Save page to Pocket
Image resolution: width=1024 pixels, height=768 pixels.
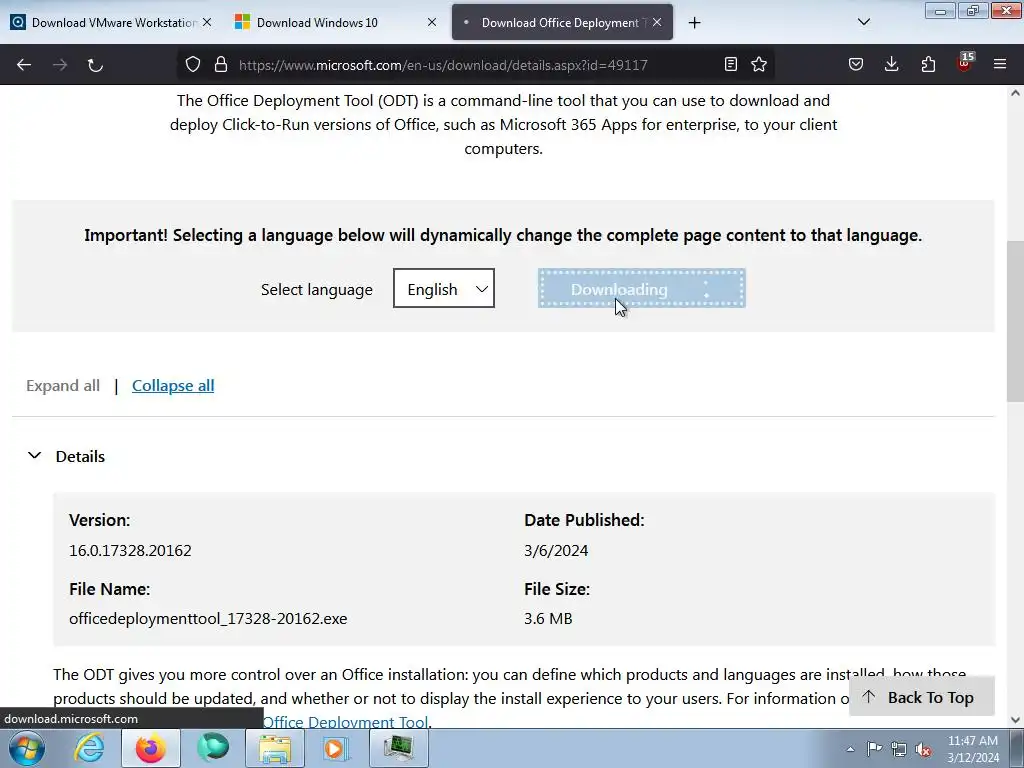pos(856,64)
